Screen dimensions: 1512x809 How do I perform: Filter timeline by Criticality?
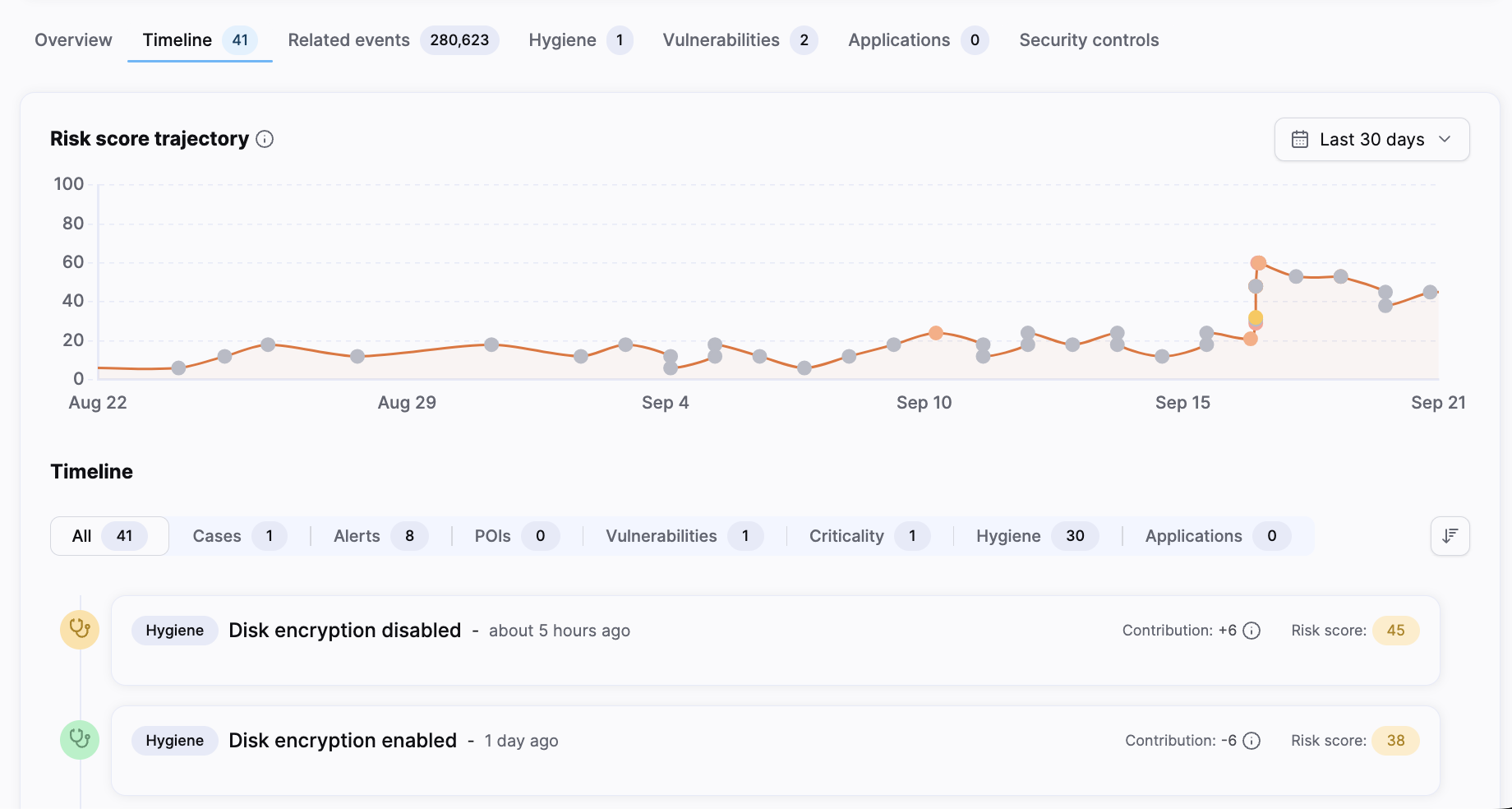(869, 536)
